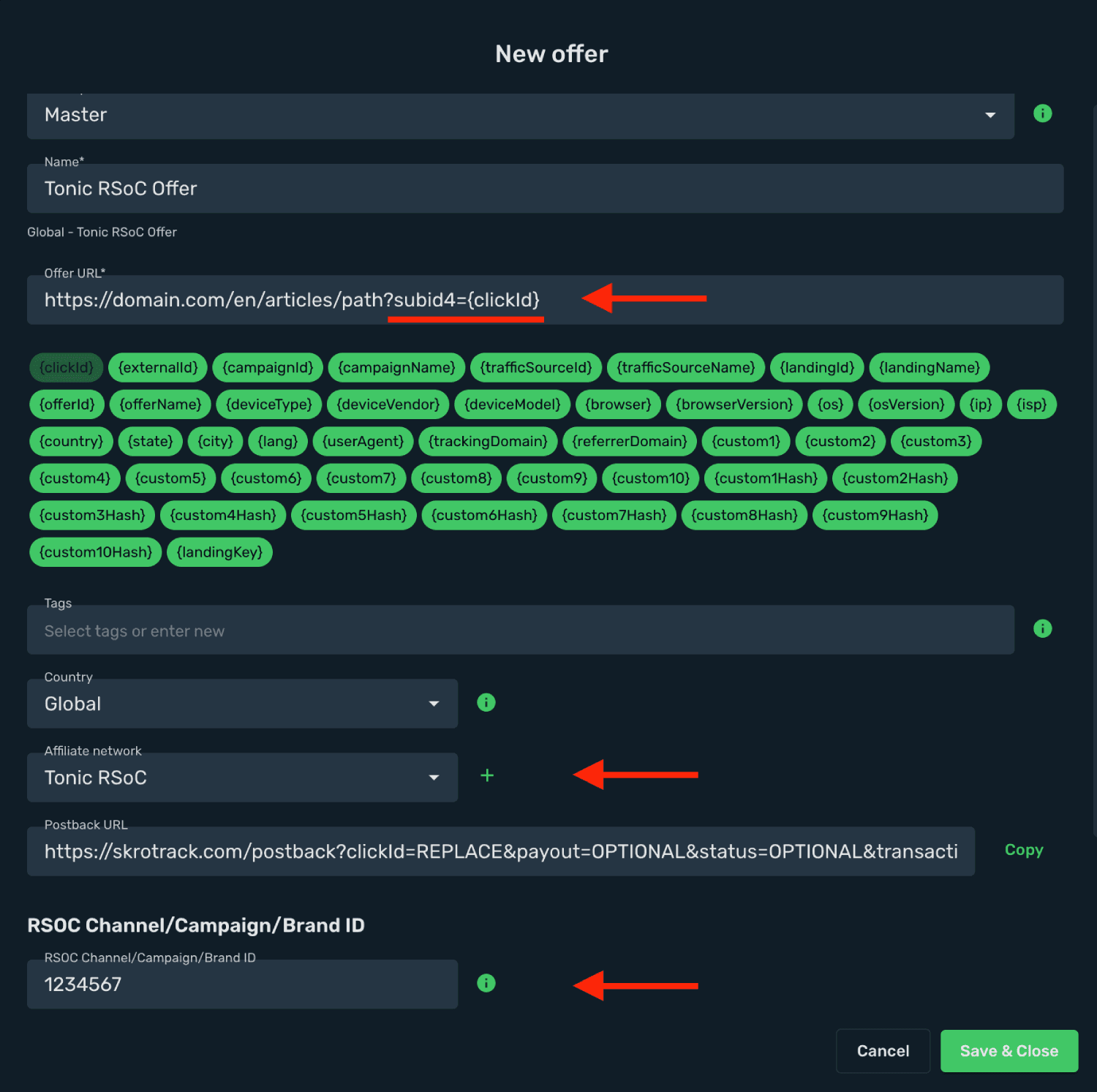Add the {custom10Hash} token
Image resolution: width=1097 pixels, height=1092 pixels.
pos(96,552)
